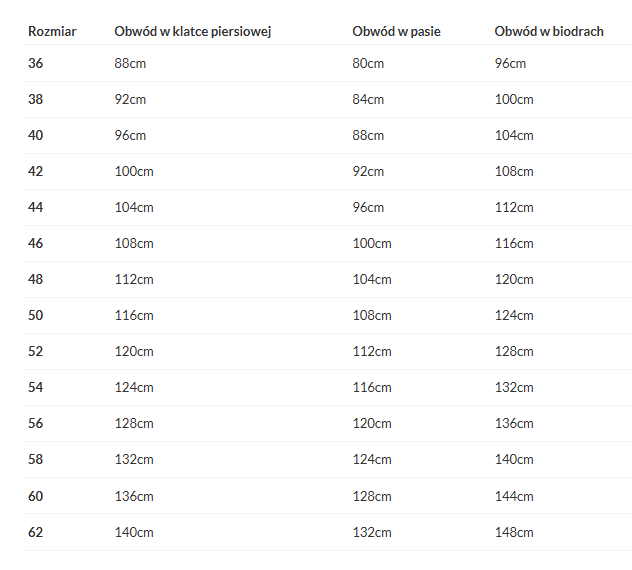This screenshot has width=632, height=570.
Task: Click hip value 96cm in size 36 row
Action: (510, 63)
